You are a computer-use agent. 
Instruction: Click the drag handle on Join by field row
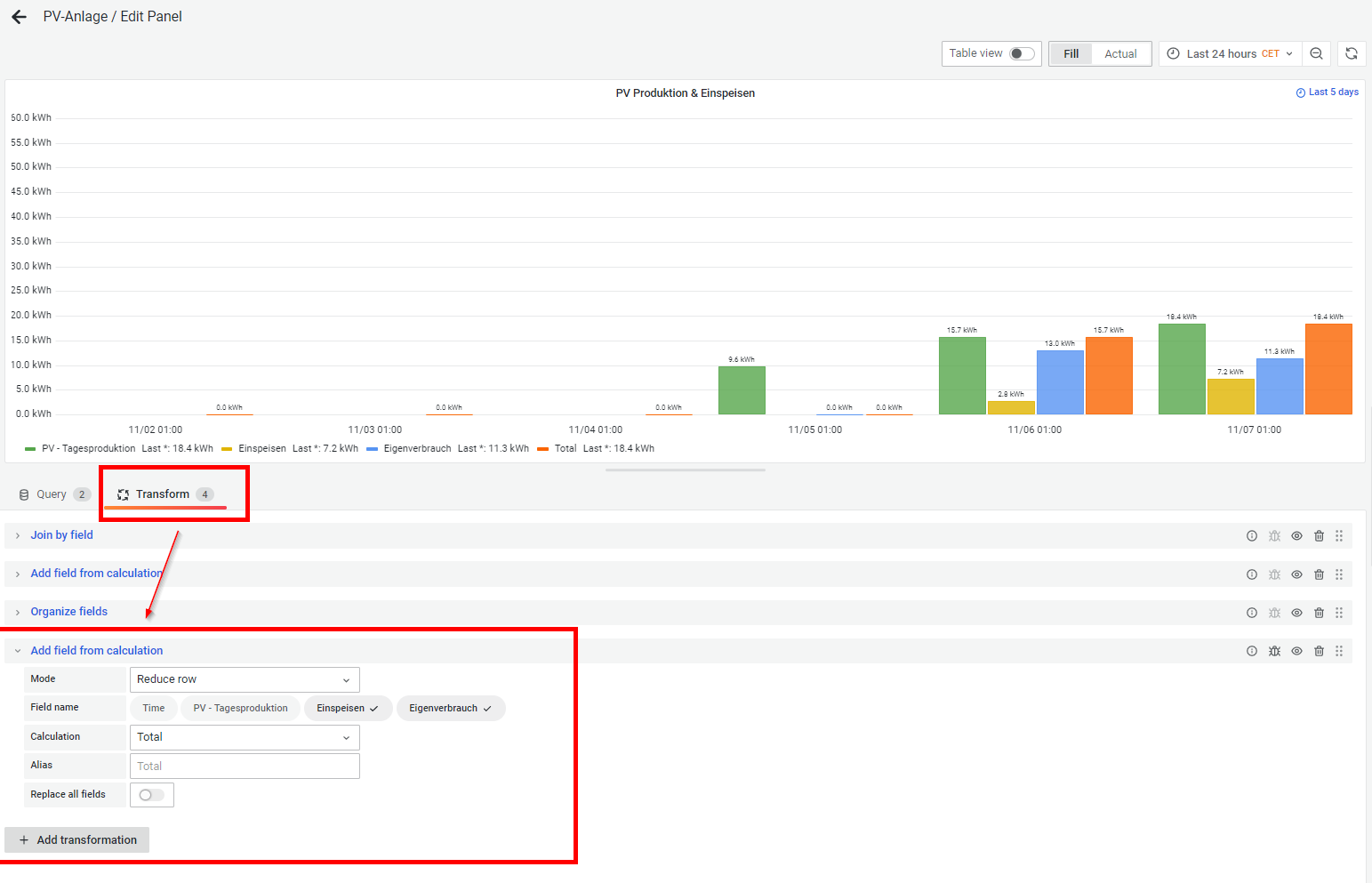coord(1339,535)
